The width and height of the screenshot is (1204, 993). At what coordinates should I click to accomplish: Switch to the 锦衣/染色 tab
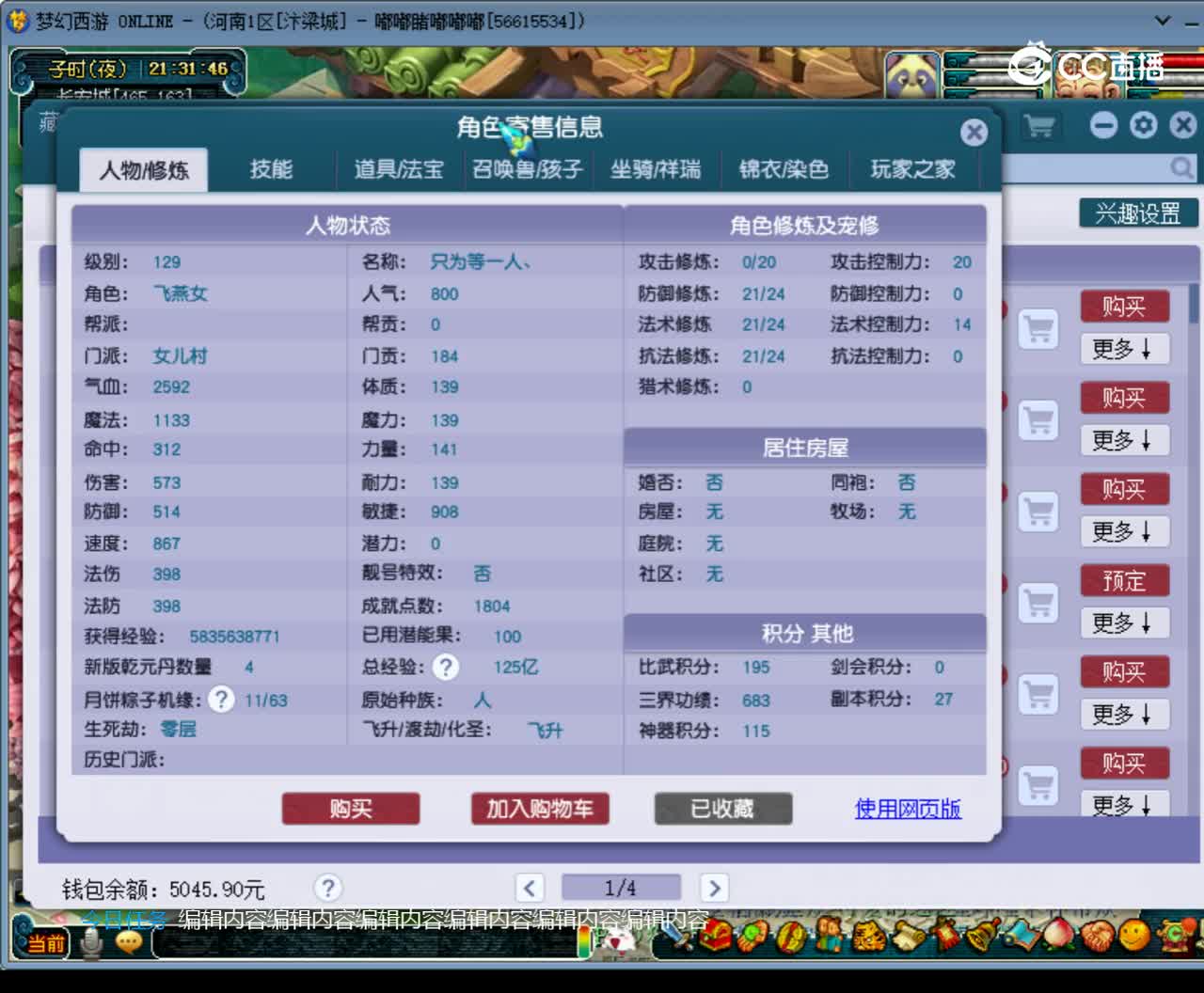pyautogui.click(x=784, y=169)
